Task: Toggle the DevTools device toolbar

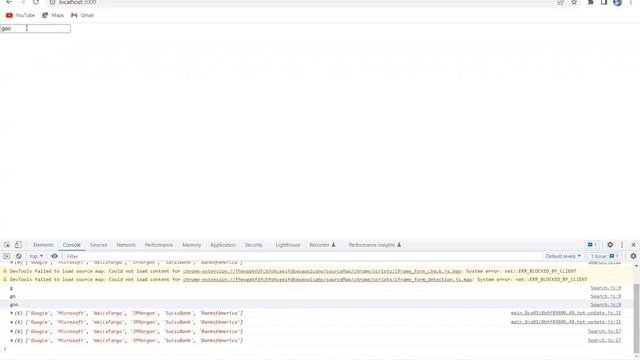Action: pos(18,245)
